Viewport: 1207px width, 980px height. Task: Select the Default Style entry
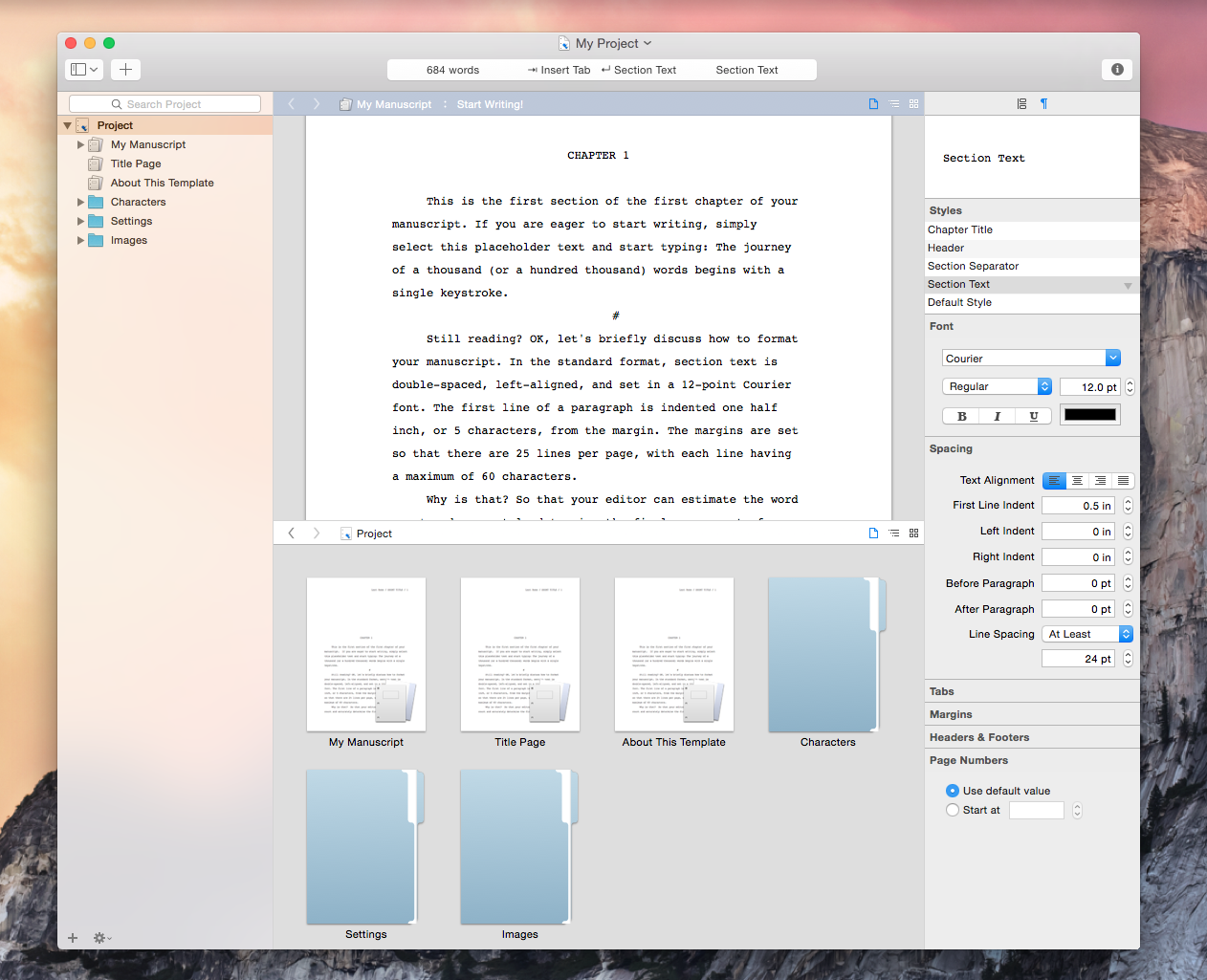tap(1032, 302)
